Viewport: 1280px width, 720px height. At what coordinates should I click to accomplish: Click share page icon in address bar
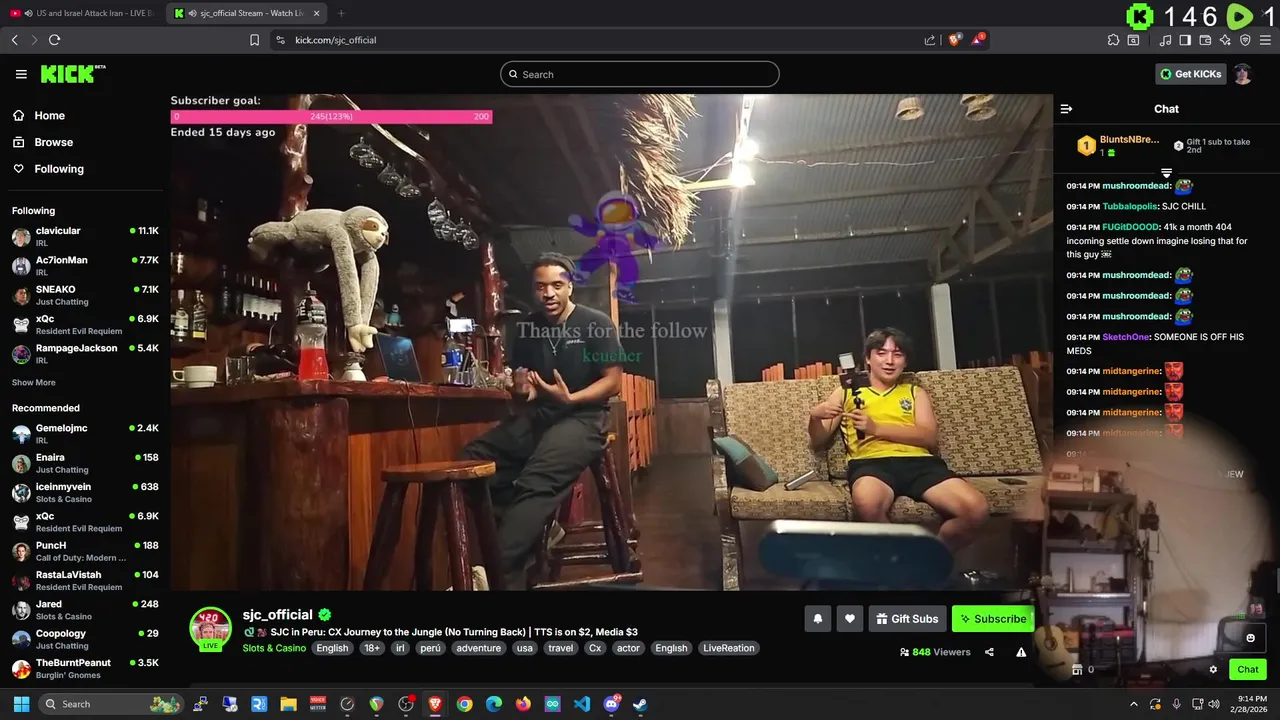pyautogui.click(x=930, y=40)
